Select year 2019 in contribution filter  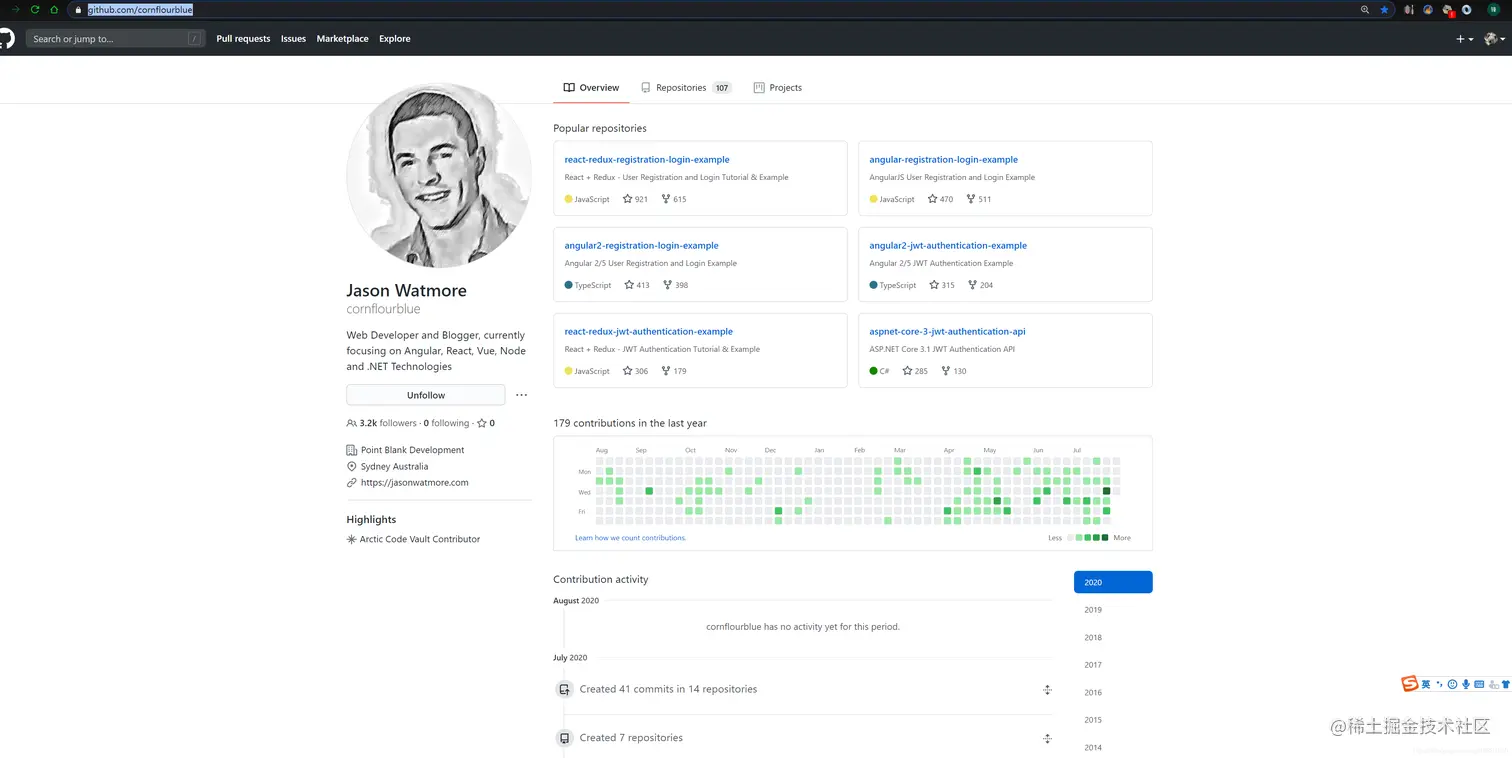click(1093, 610)
